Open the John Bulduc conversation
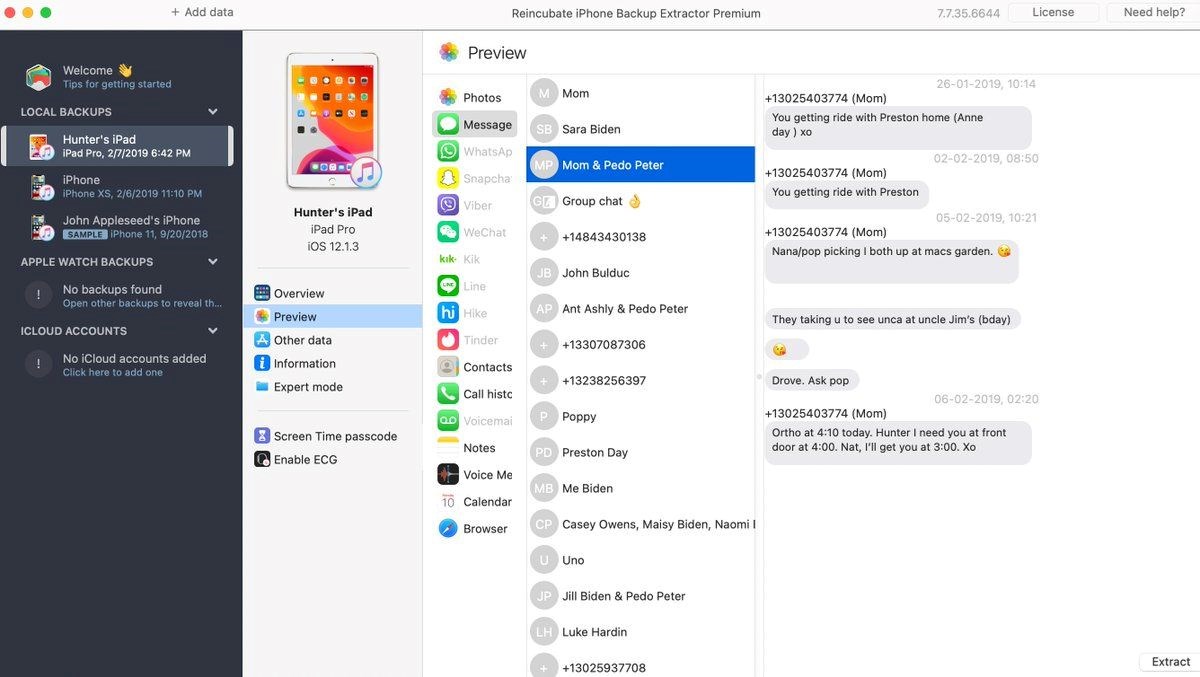Screen dimensions: 1200x677 click(x=641, y=273)
